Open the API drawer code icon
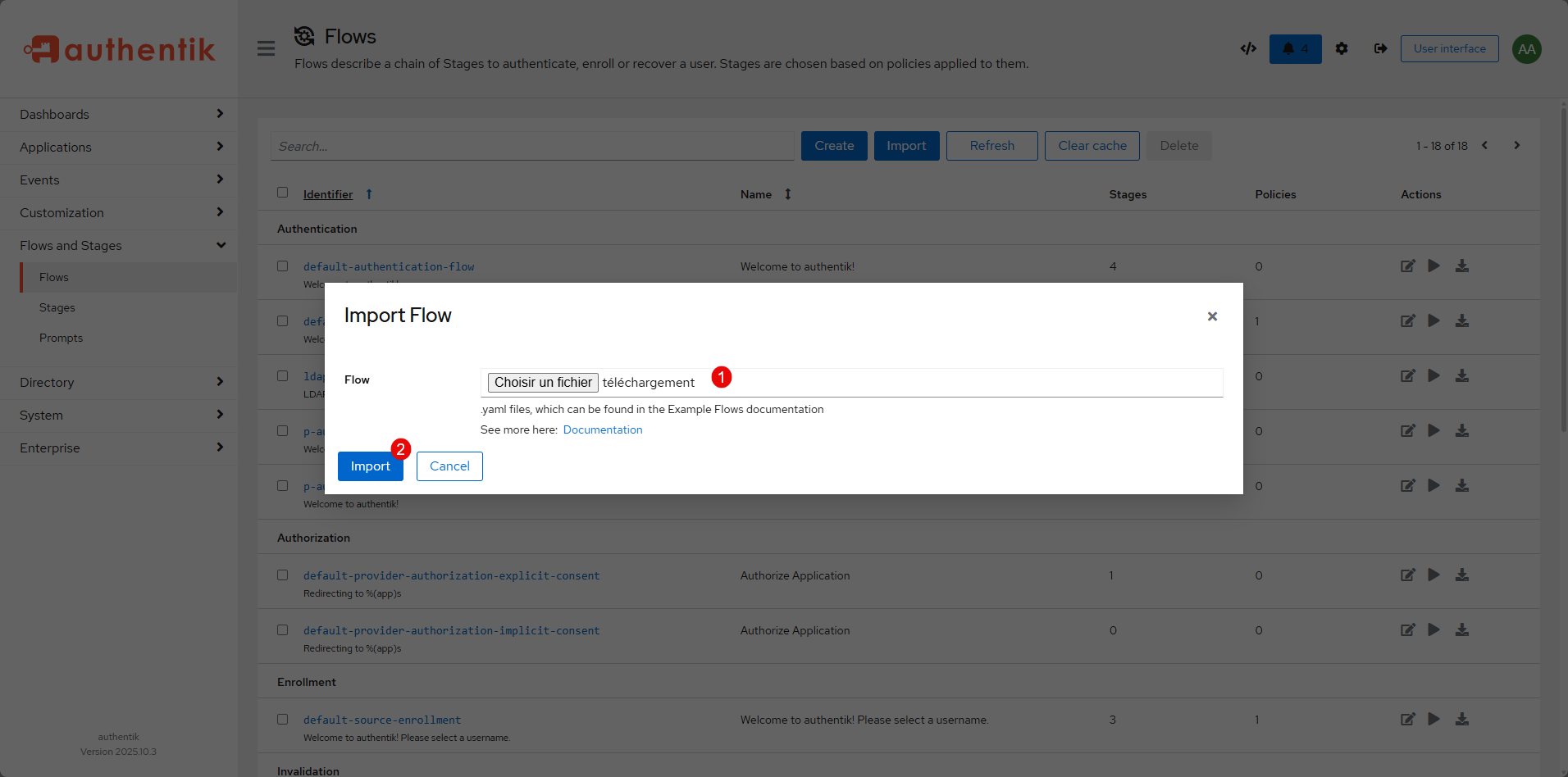 pos(1248,48)
